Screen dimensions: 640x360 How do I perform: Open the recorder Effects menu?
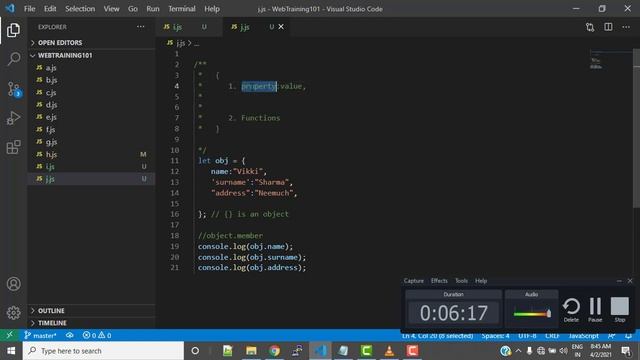click(x=439, y=280)
